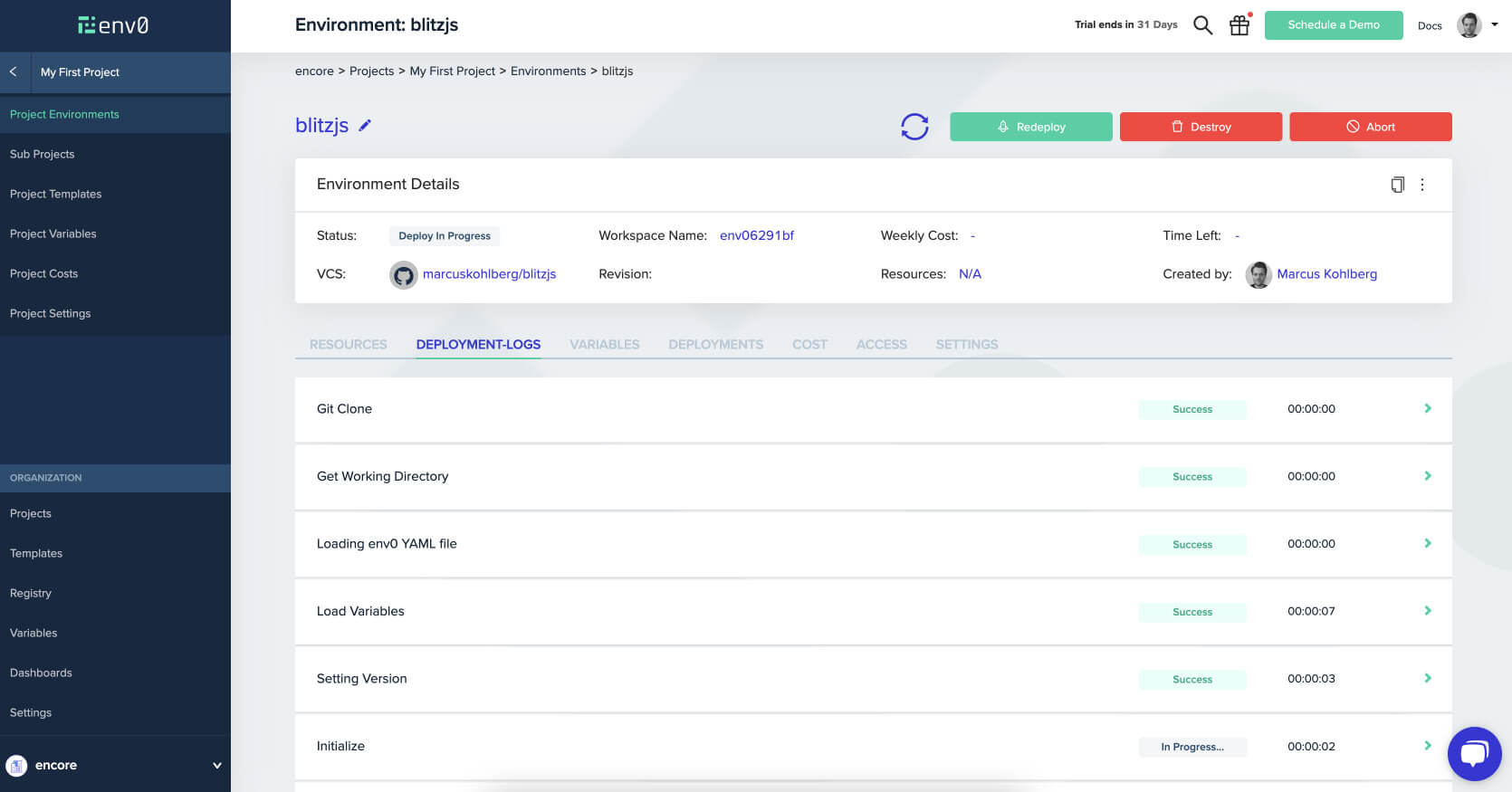This screenshot has height=792, width=1512.
Task: Expand the Get Working Directory step
Action: tap(1428, 476)
